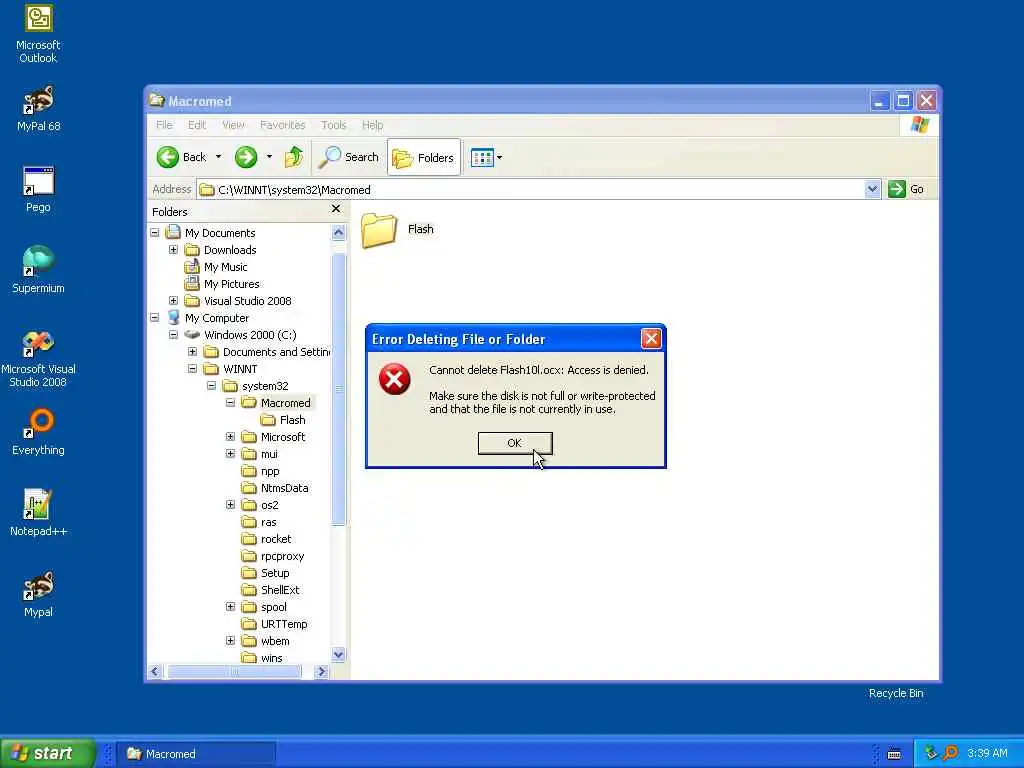Select the rocket folder in tree
Image resolution: width=1024 pixels, height=768 pixels.
tap(266, 539)
